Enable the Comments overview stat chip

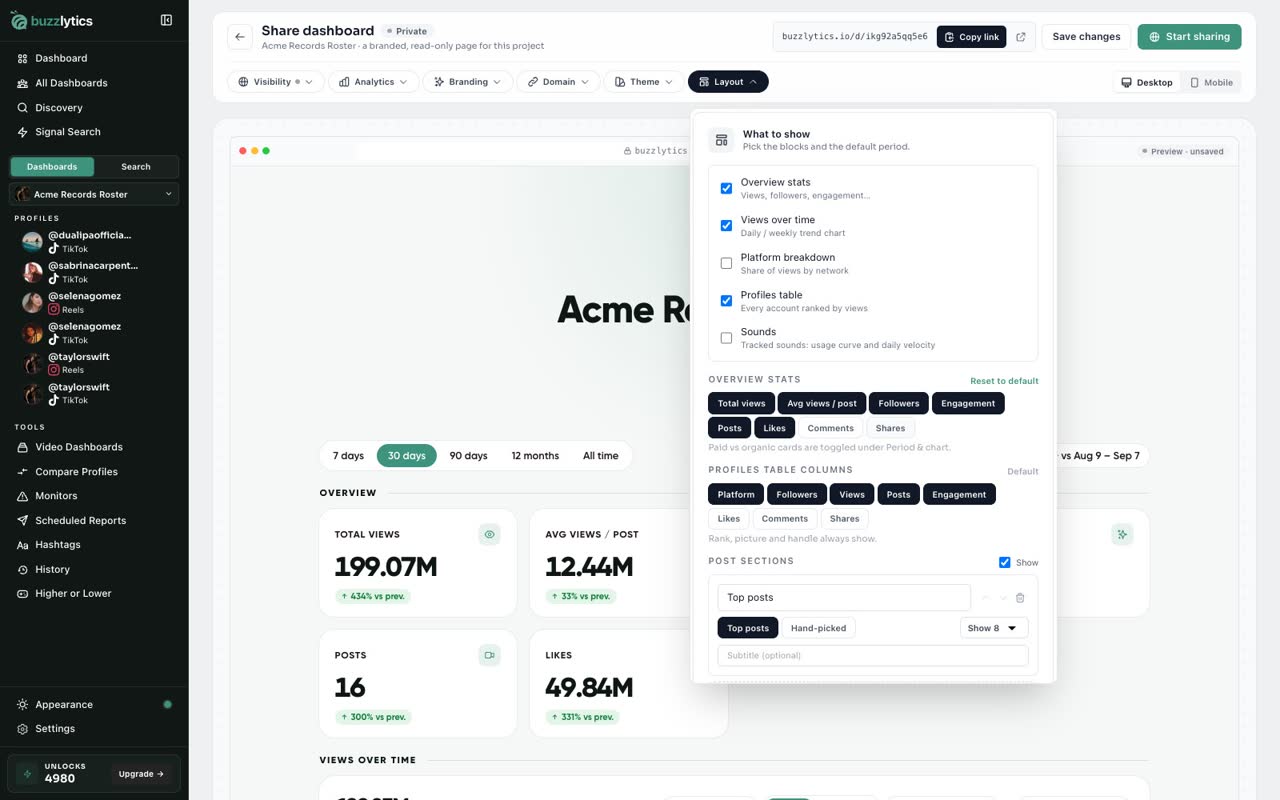(x=831, y=428)
